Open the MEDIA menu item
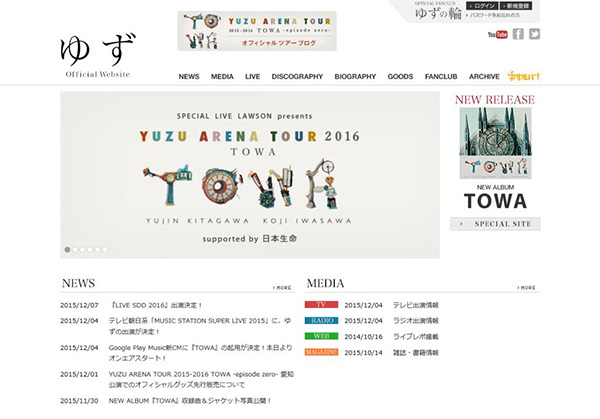Viewport: 600px width, 419px height. [222, 77]
